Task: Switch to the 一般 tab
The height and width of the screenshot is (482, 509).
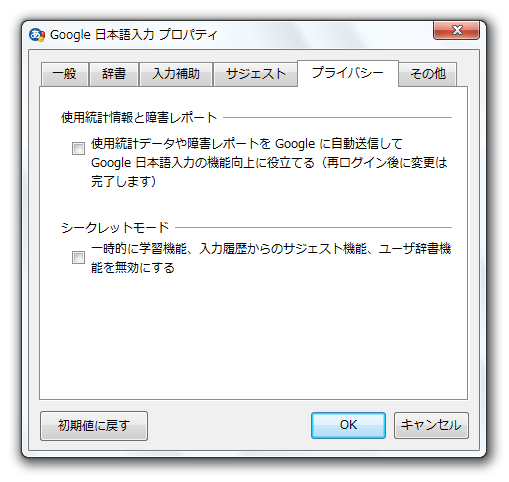Action: [64, 74]
